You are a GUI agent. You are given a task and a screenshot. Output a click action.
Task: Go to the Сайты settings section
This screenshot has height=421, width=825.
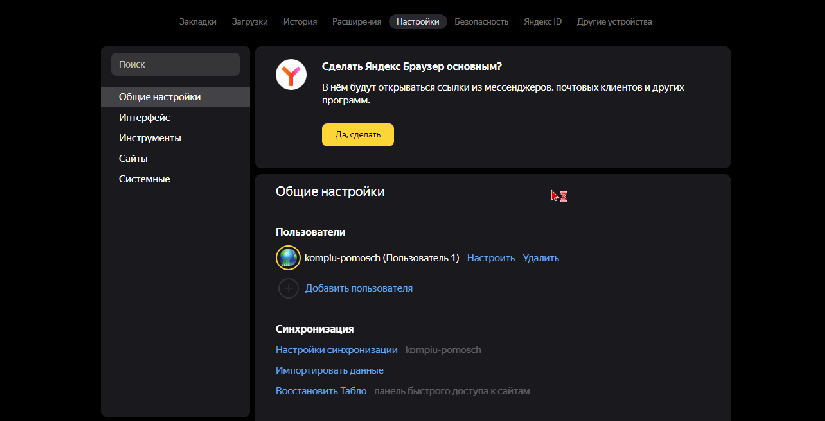click(x=133, y=158)
